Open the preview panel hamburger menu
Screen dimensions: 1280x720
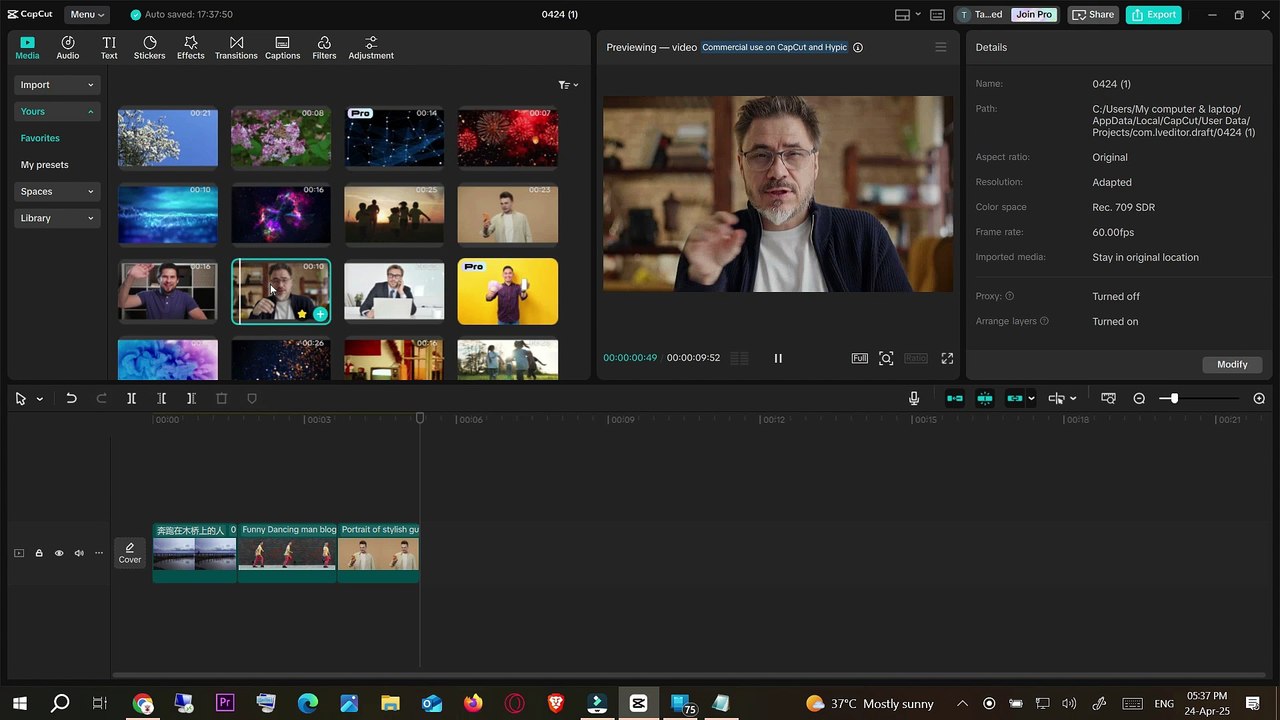click(x=940, y=47)
